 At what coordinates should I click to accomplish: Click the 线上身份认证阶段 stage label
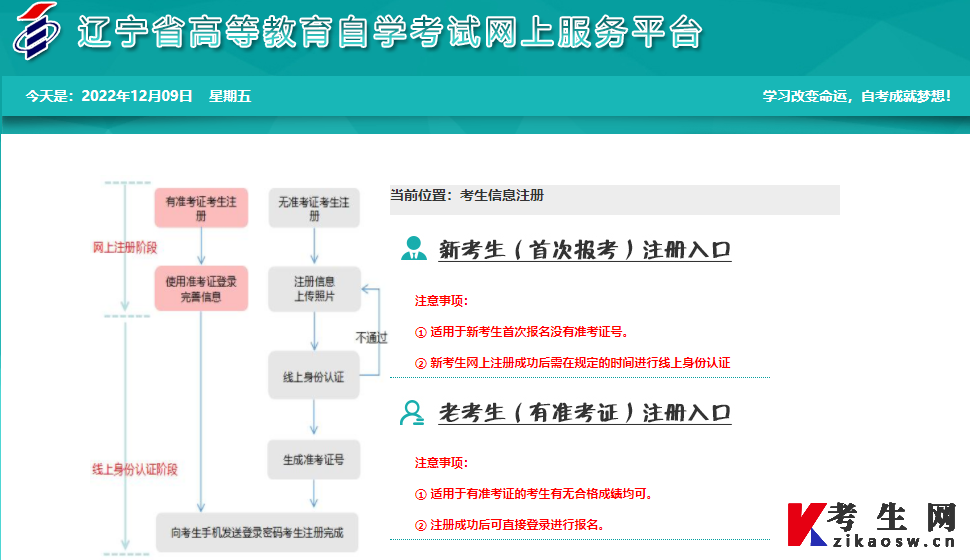point(135,469)
